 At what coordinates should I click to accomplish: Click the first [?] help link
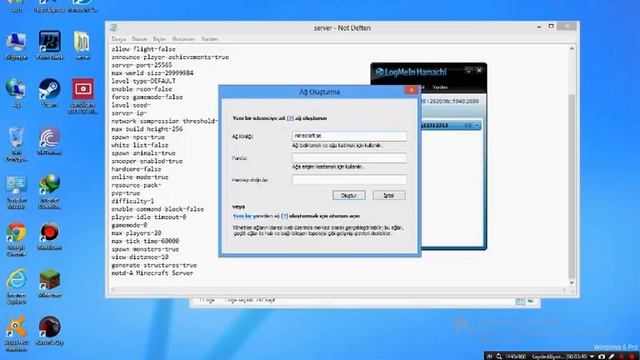(290, 118)
